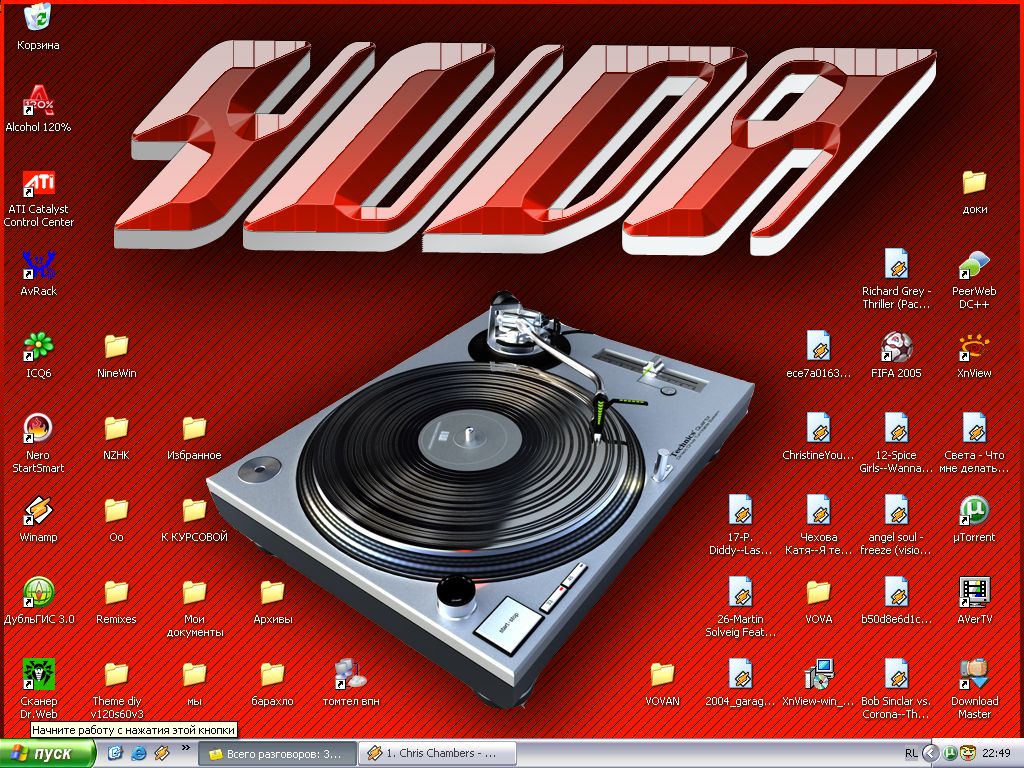Select the Remixes folder

tap(116, 601)
